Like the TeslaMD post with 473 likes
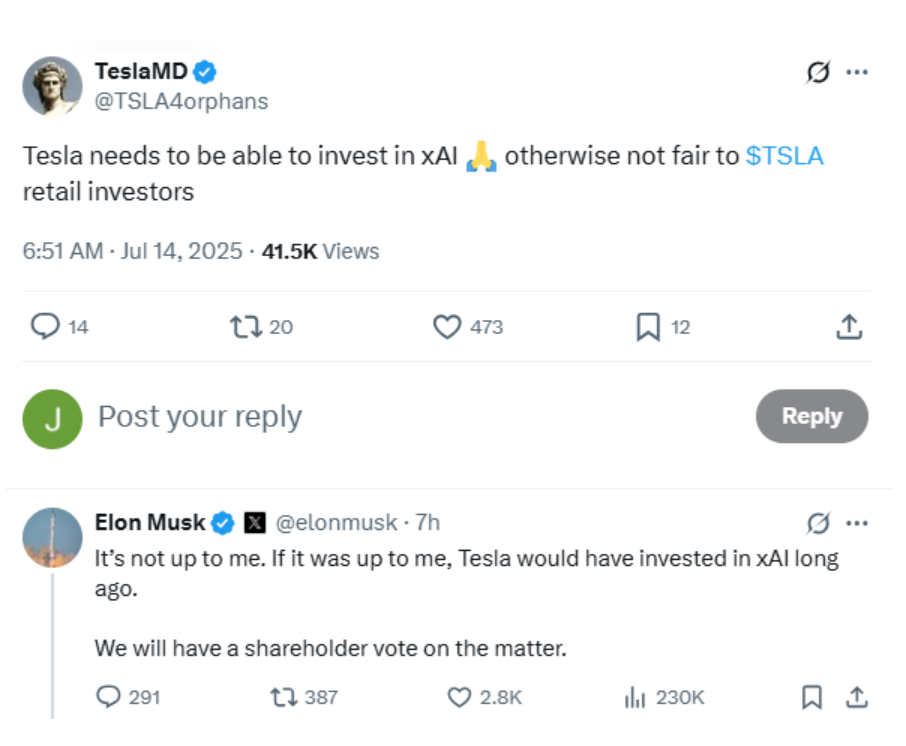Image resolution: width=906 pixels, height=746 pixels. click(x=447, y=326)
